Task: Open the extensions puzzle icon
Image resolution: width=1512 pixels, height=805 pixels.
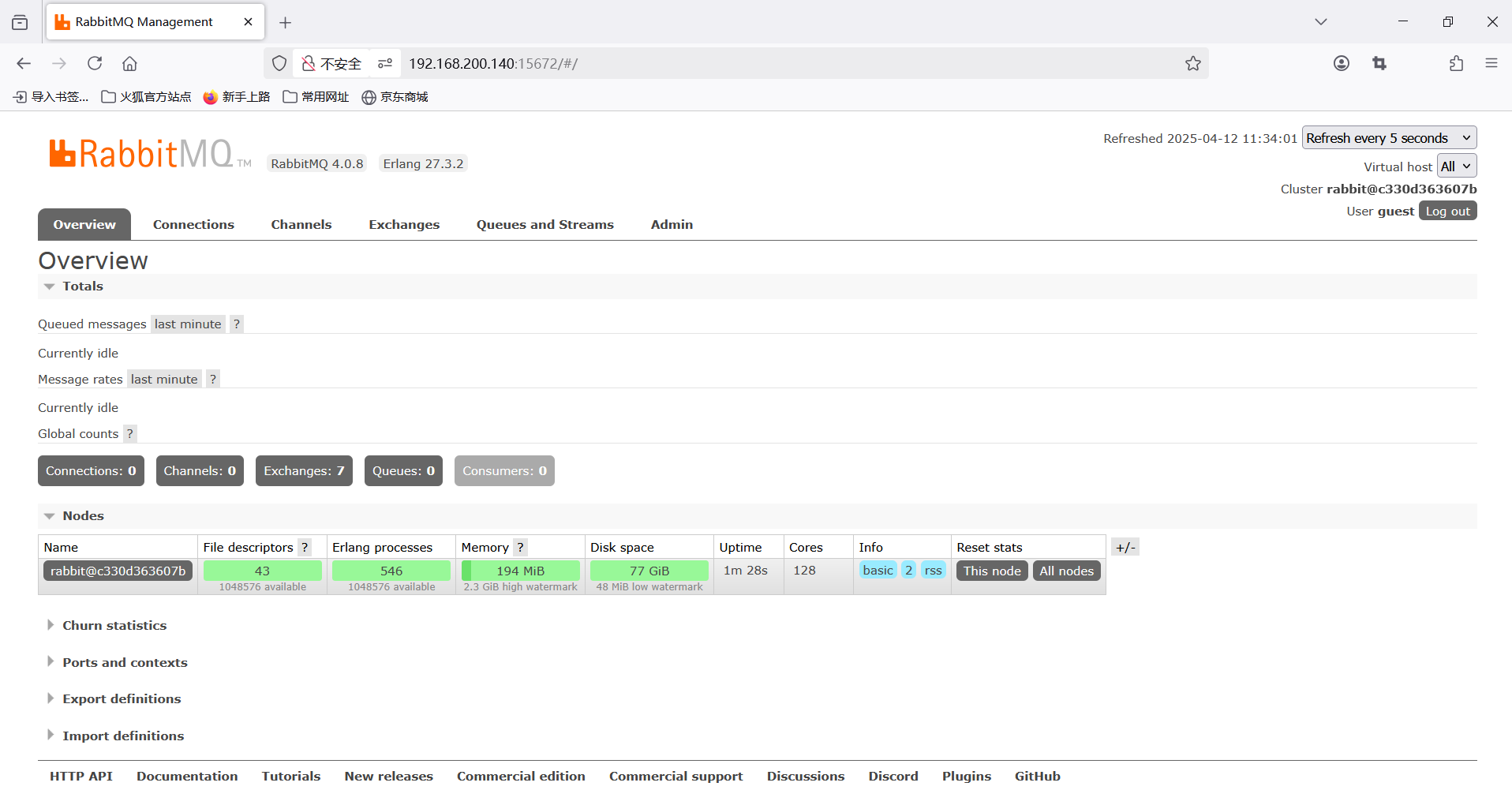Action: point(1456,63)
